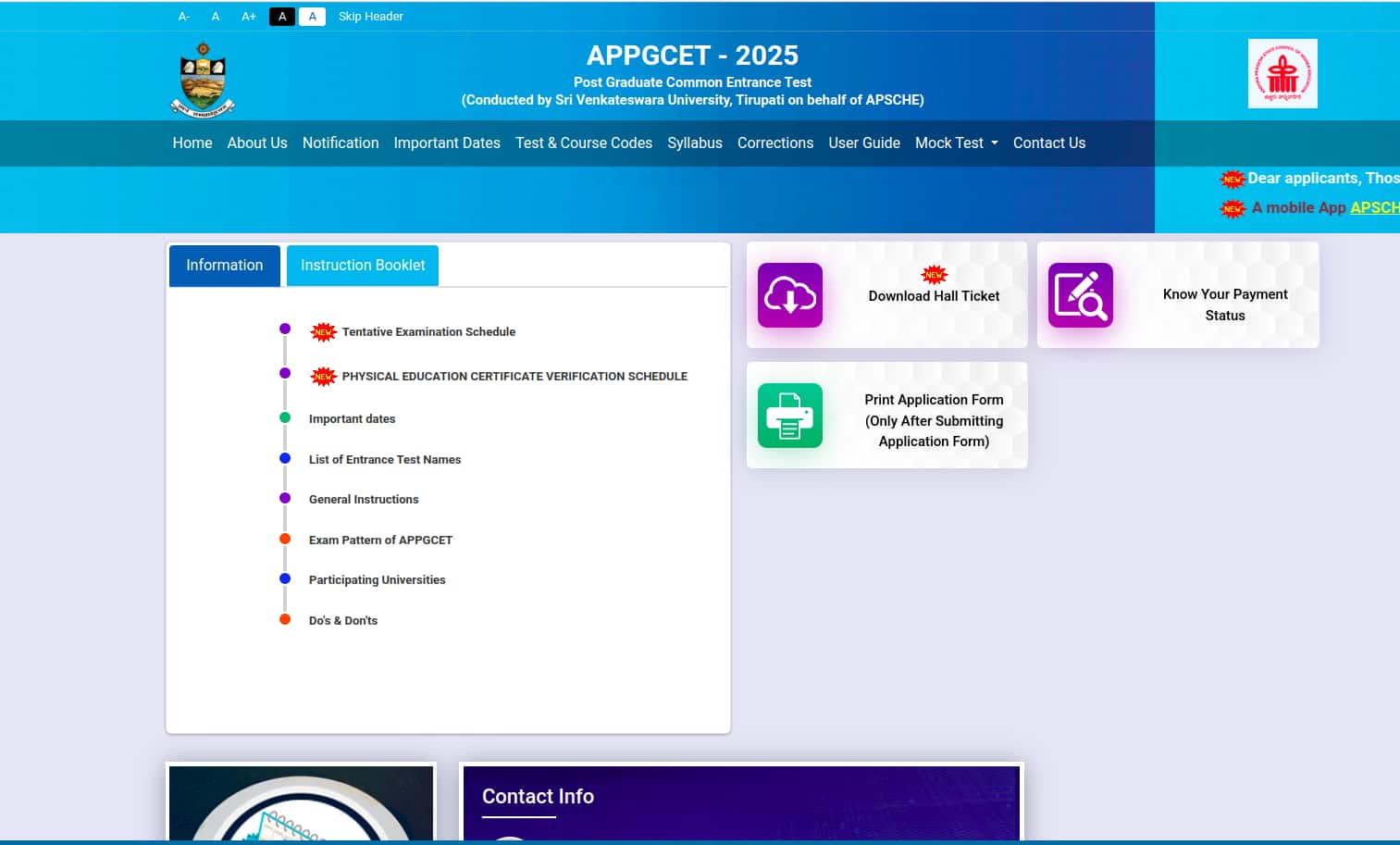
Task: Click Know Your Payment Status text
Action: pyautogui.click(x=1225, y=304)
